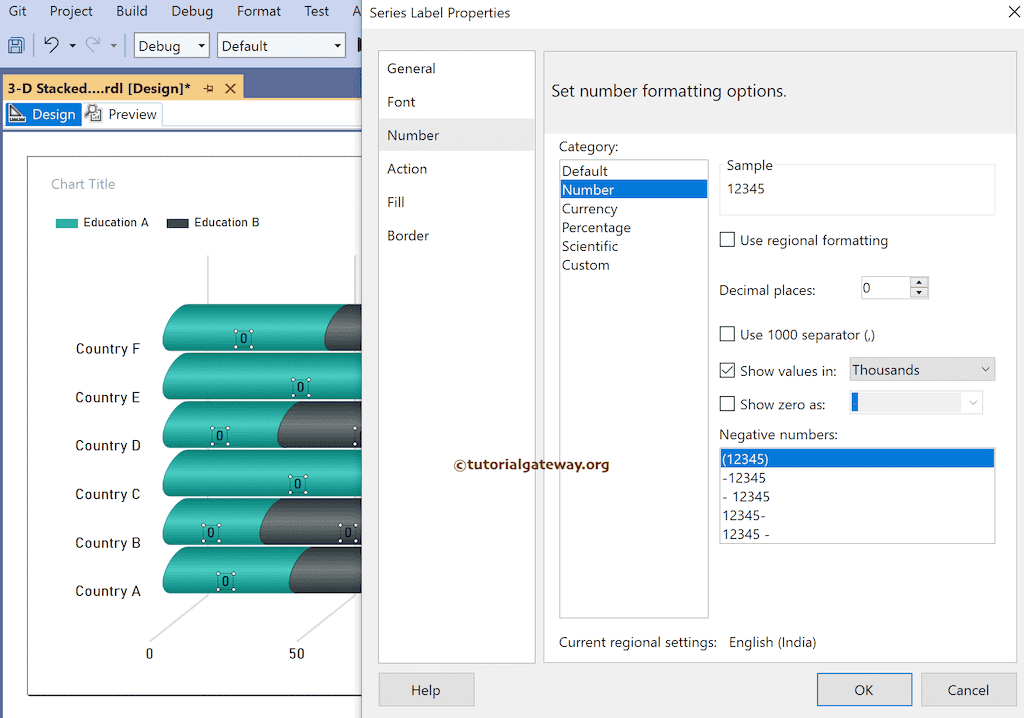Select the data label on Country A bar
Screen dimensions: 1024x718
pyautogui.click(x=225, y=581)
